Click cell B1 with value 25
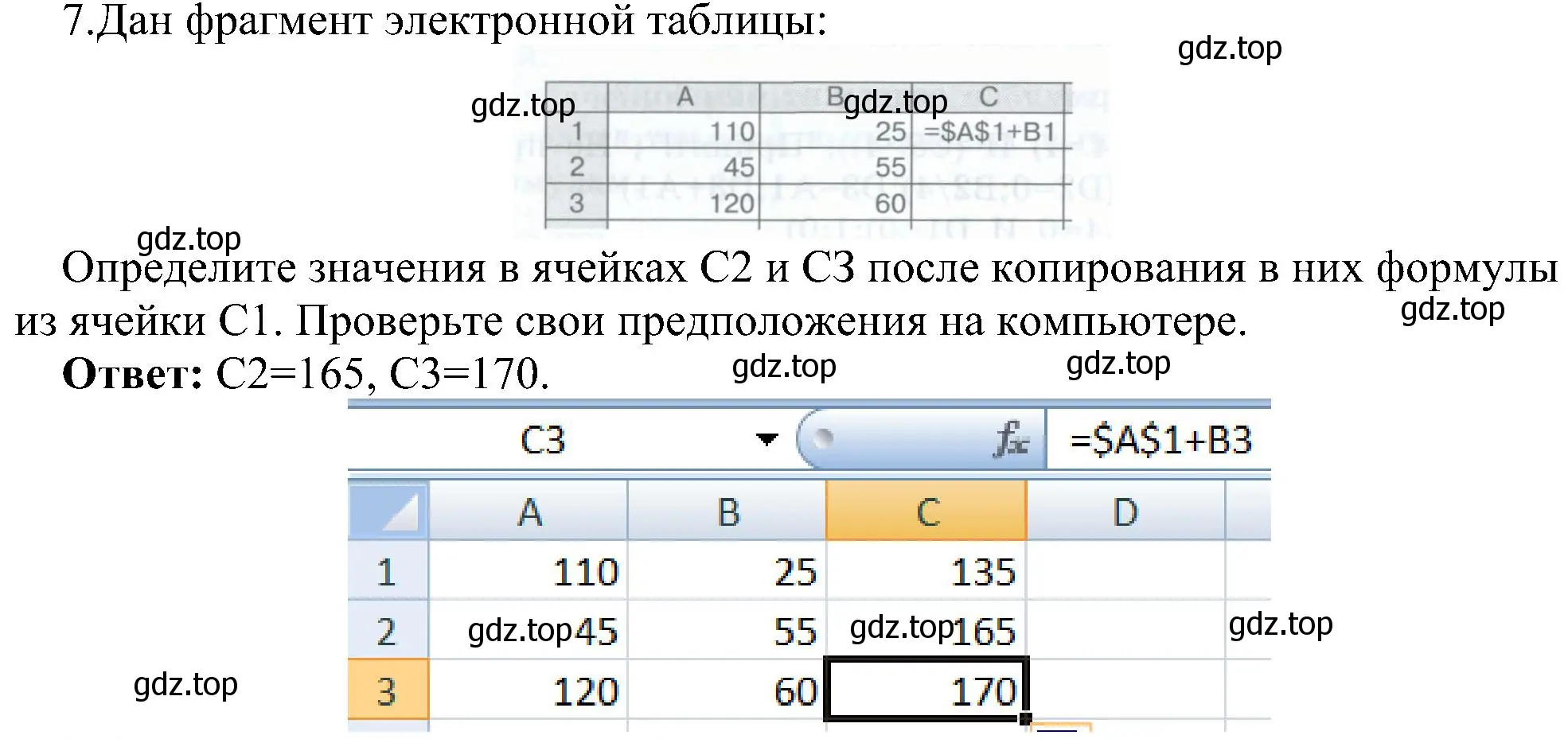The height and width of the screenshot is (739, 1568). (x=727, y=570)
